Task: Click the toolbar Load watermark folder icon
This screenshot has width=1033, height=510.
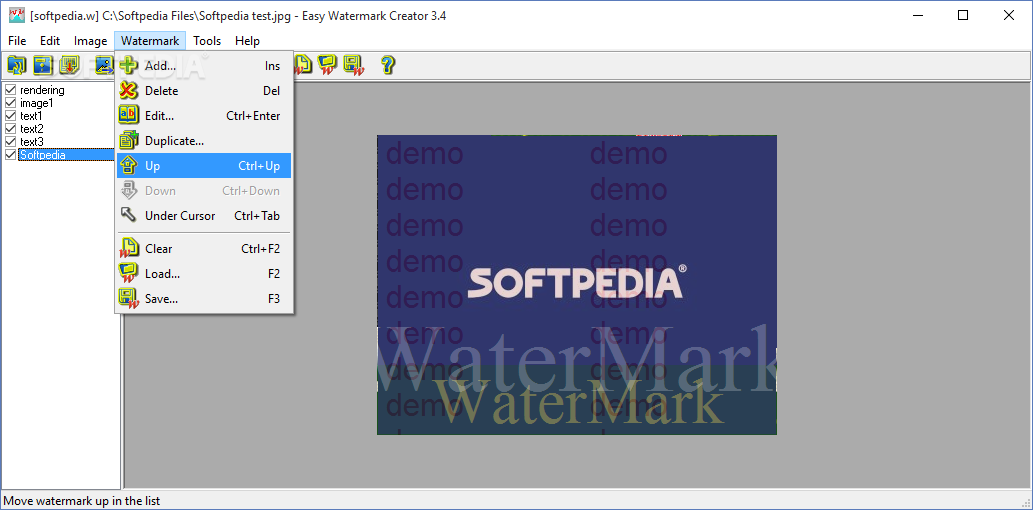Action: pyautogui.click(x=327, y=65)
